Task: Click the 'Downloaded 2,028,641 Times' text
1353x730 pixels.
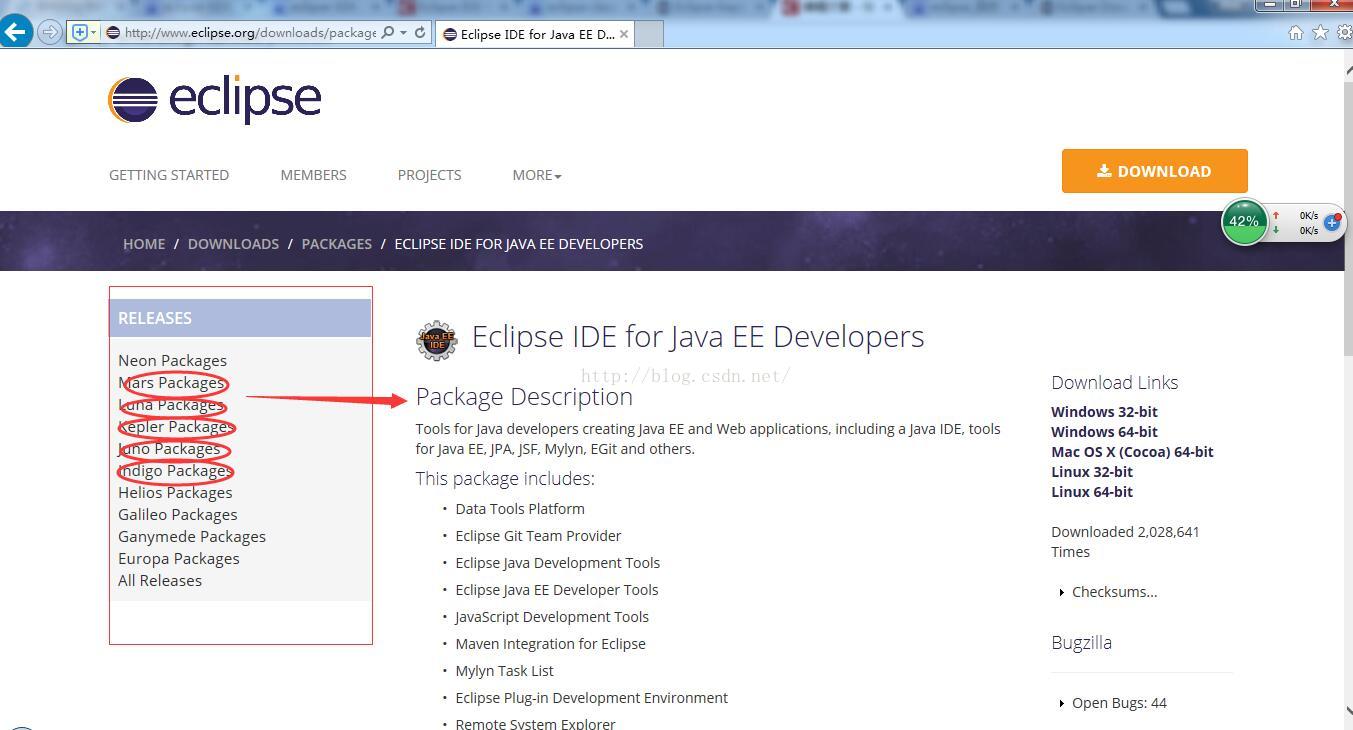Action: click(x=1125, y=541)
